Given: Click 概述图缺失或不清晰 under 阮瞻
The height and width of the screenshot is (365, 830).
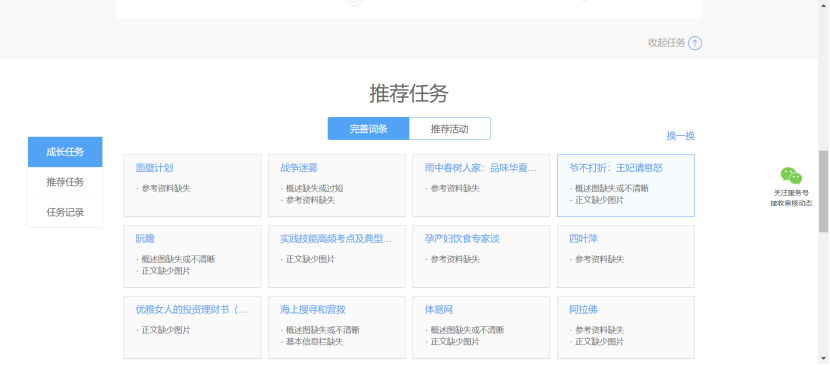Looking at the screenshot, I should pos(178,259).
